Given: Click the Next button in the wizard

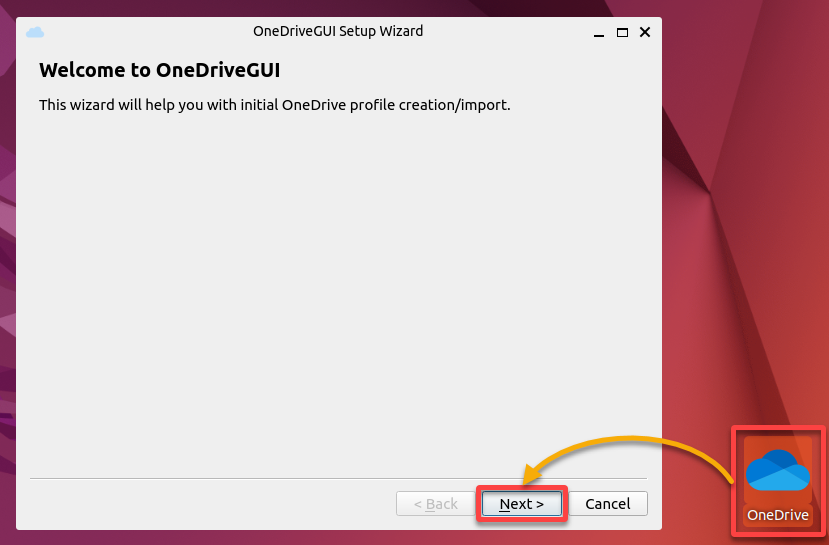Looking at the screenshot, I should click(521, 504).
